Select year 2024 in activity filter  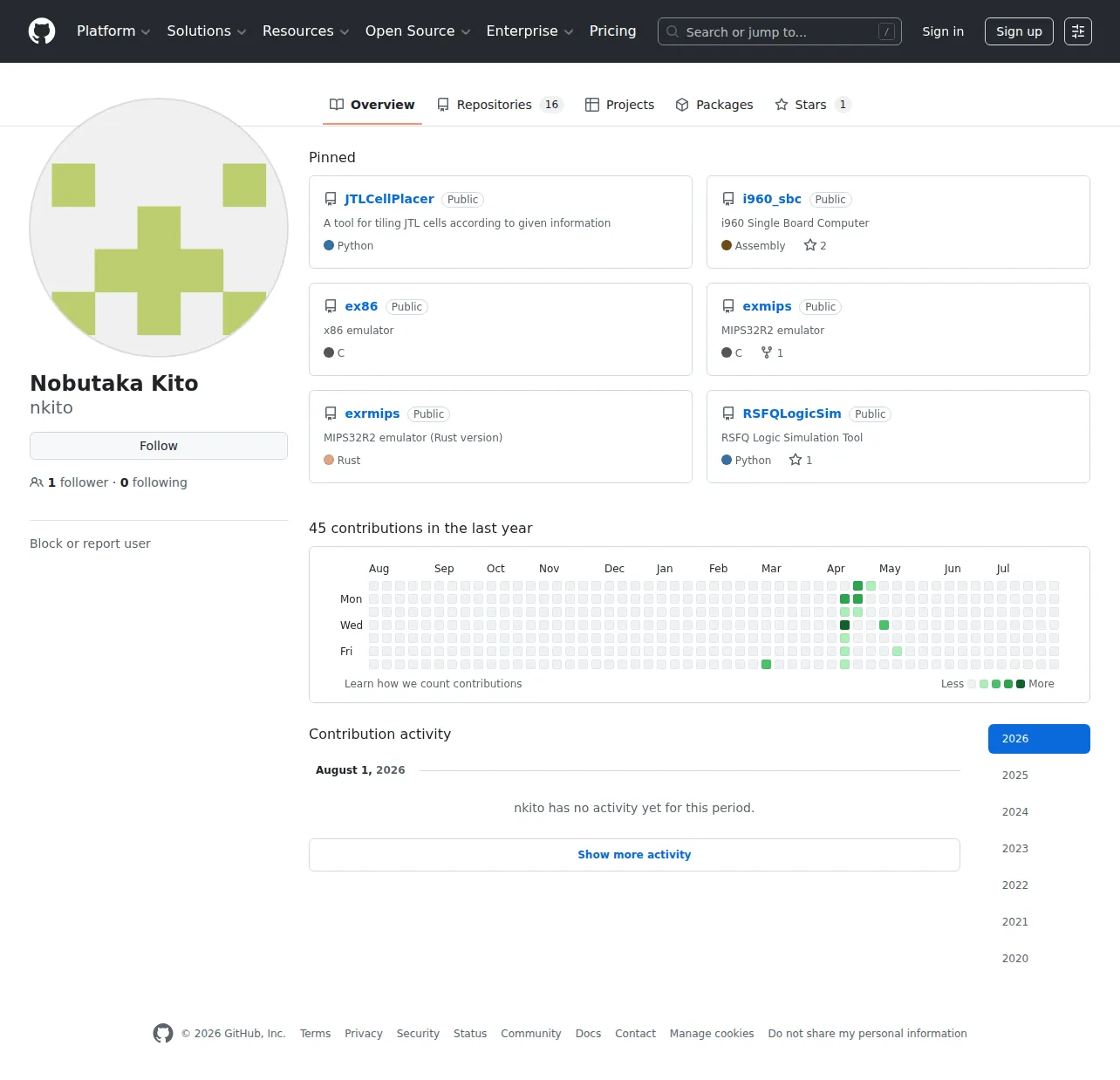coord(1039,812)
